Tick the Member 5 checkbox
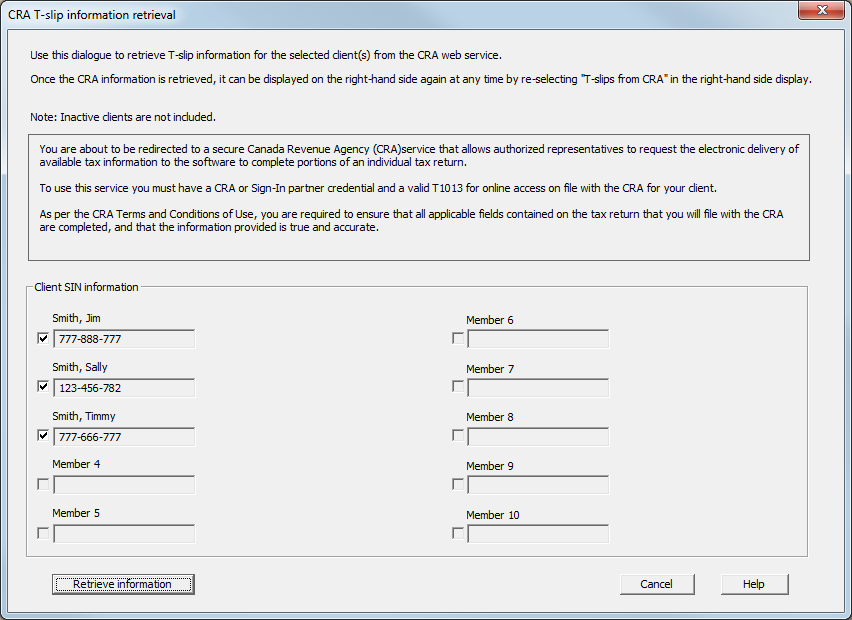 tap(43, 533)
